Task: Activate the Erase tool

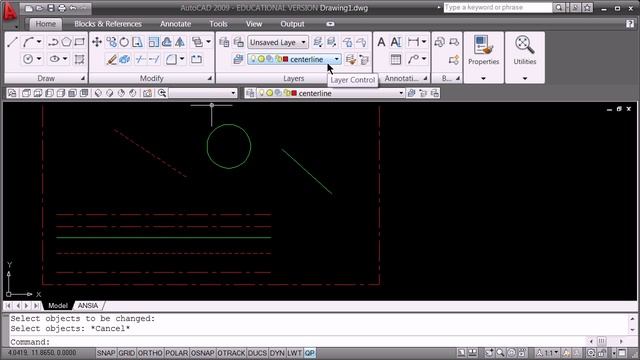Action: 111,59
